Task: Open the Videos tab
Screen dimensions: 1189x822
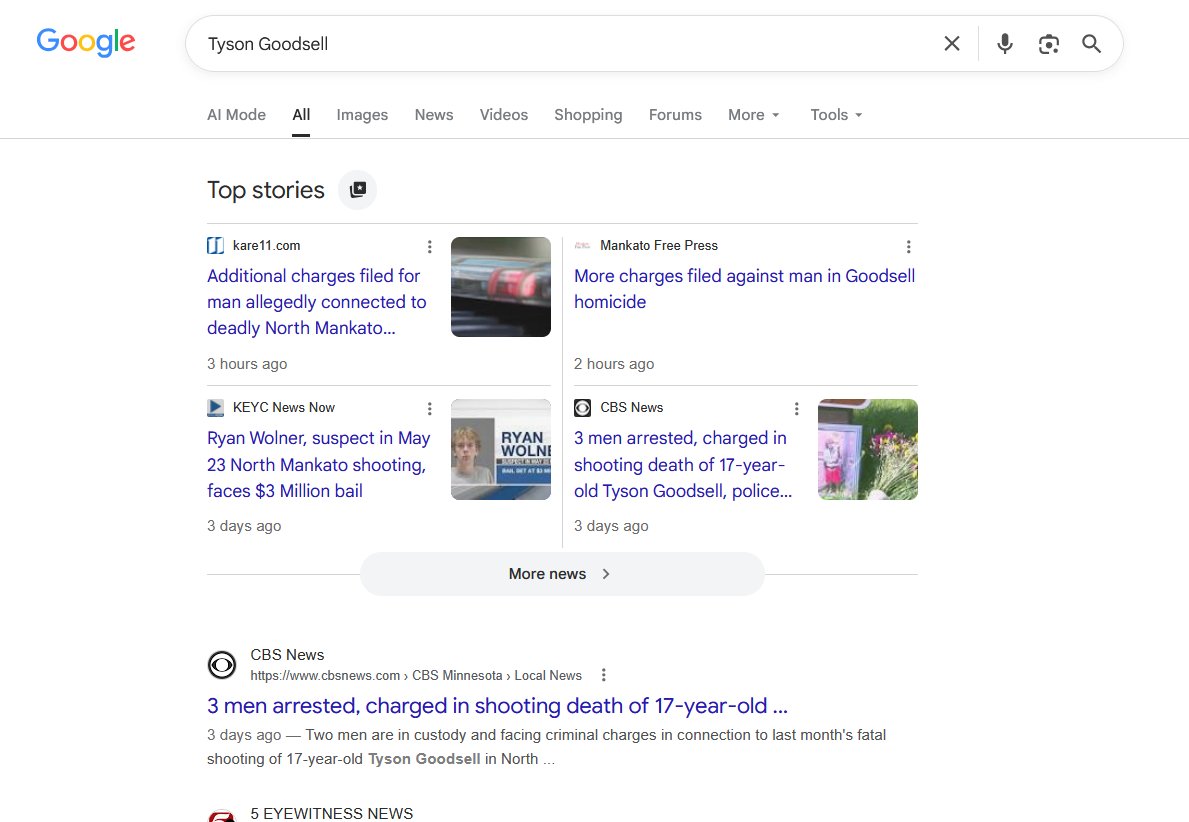Action: tap(504, 115)
